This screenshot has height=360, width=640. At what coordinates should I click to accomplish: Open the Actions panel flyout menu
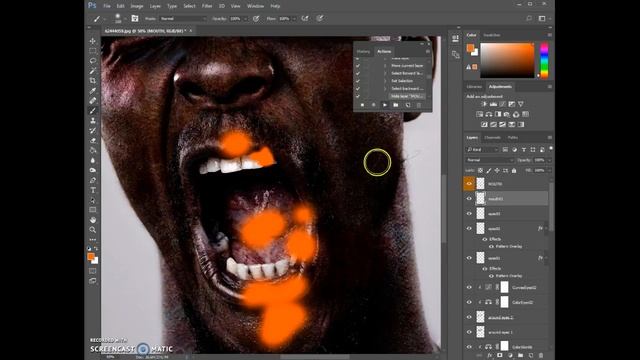click(x=427, y=51)
